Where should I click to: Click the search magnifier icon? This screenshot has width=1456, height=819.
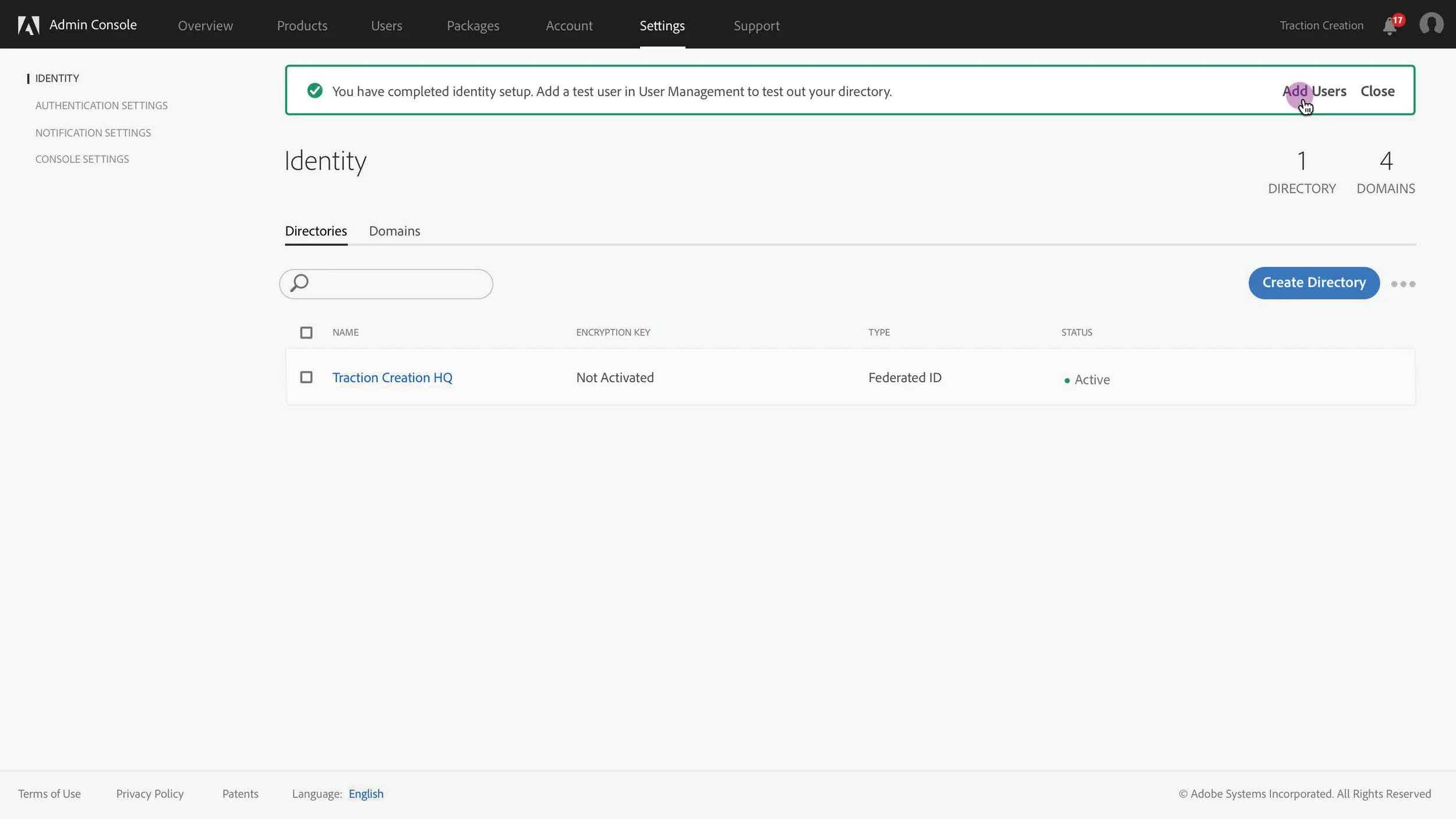[x=299, y=283]
